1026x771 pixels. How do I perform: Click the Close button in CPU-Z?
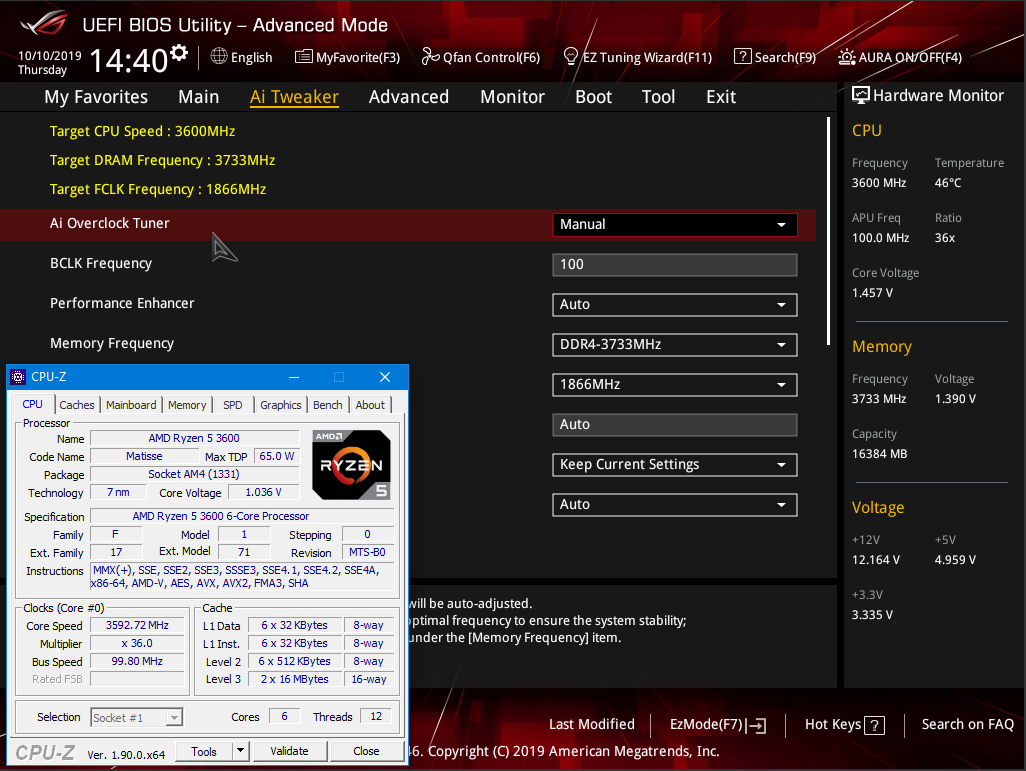click(366, 751)
